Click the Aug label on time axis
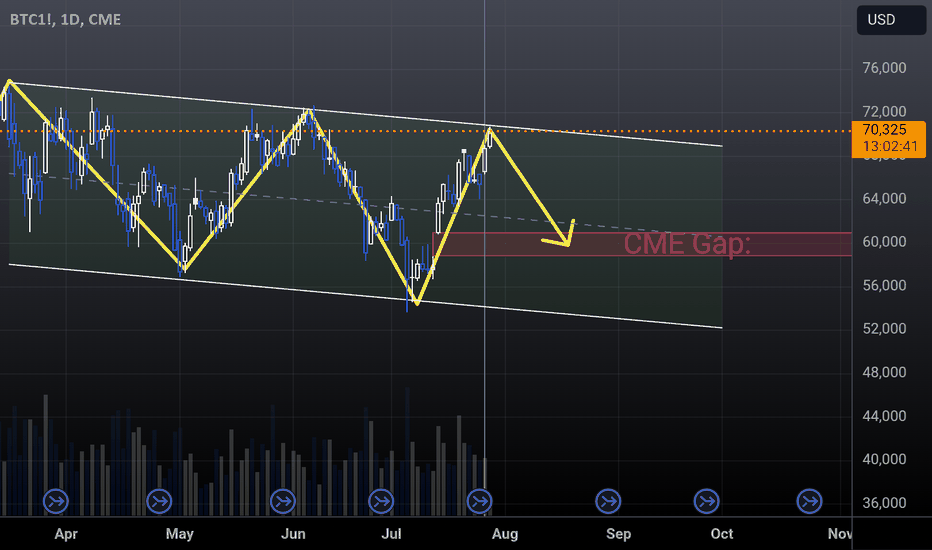932x550 pixels. 505,534
